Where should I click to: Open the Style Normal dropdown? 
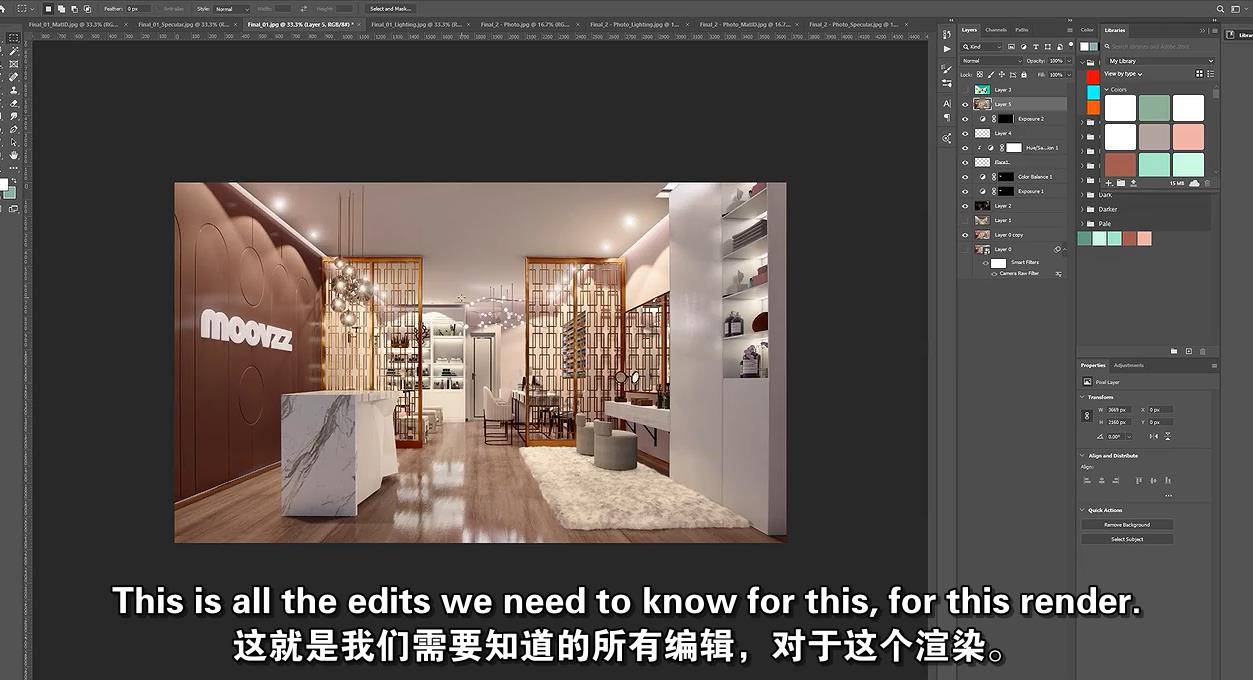(231, 9)
